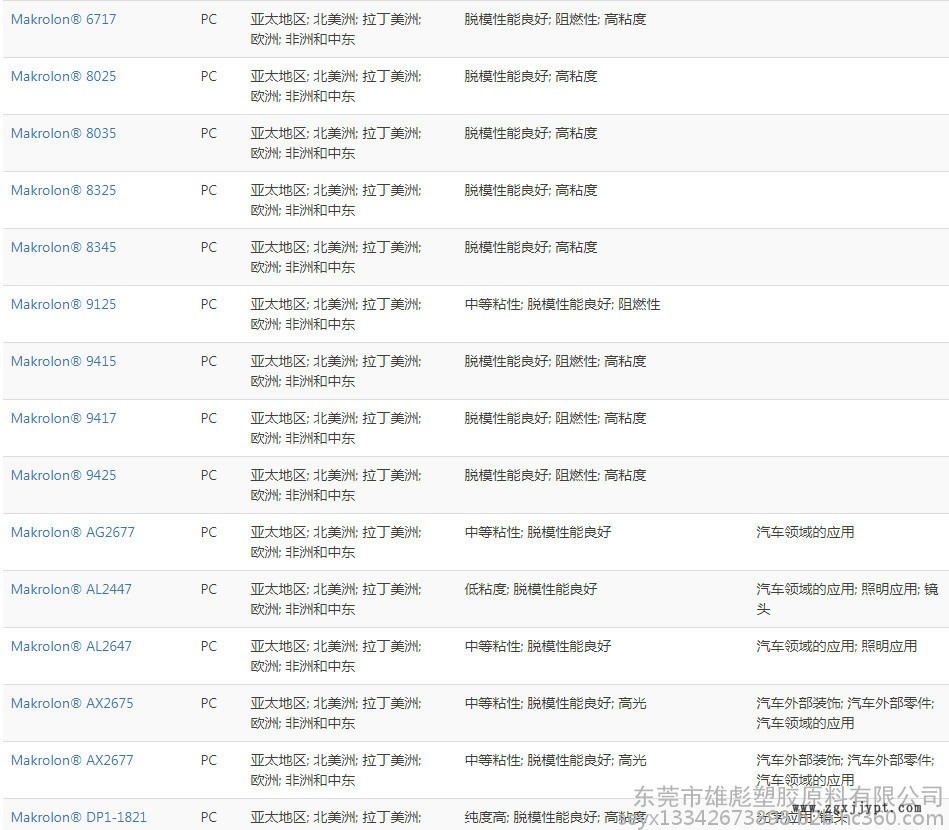Open Makrolon® 9415 product details
The image size is (949, 830).
tap(63, 361)
